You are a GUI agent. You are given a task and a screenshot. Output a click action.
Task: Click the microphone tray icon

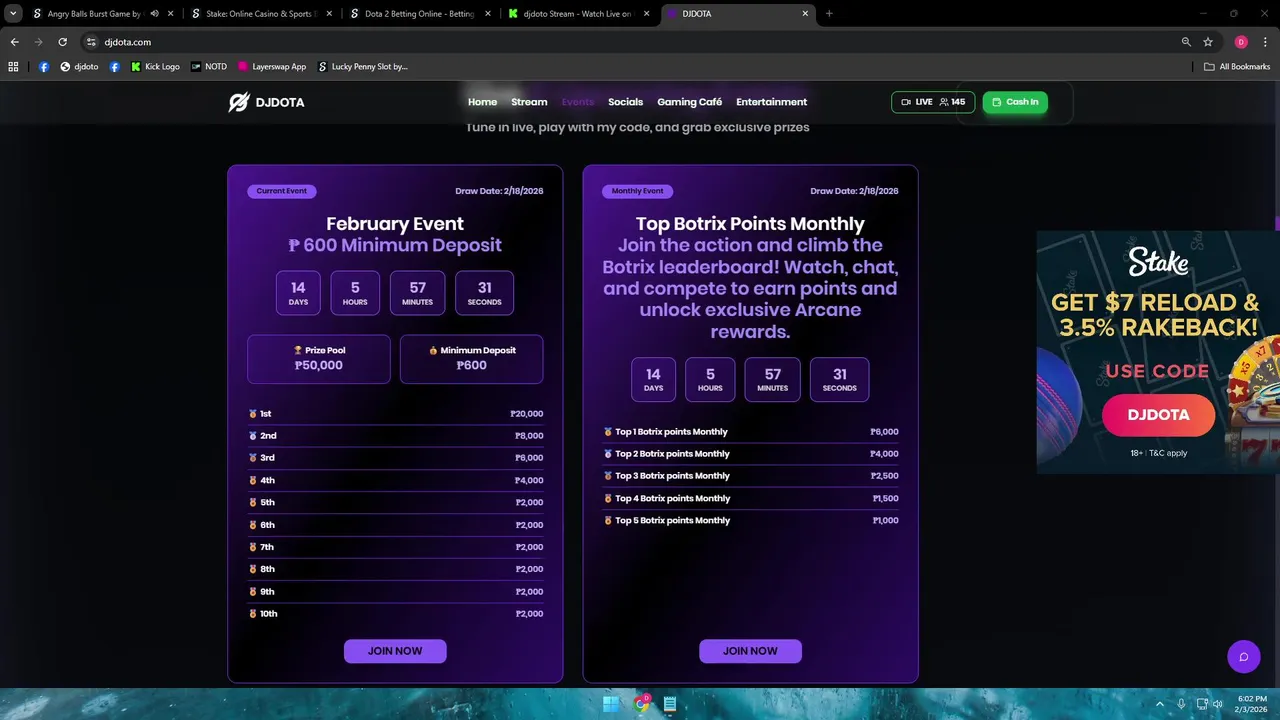pyautogui.click(x=1181, y=704)
